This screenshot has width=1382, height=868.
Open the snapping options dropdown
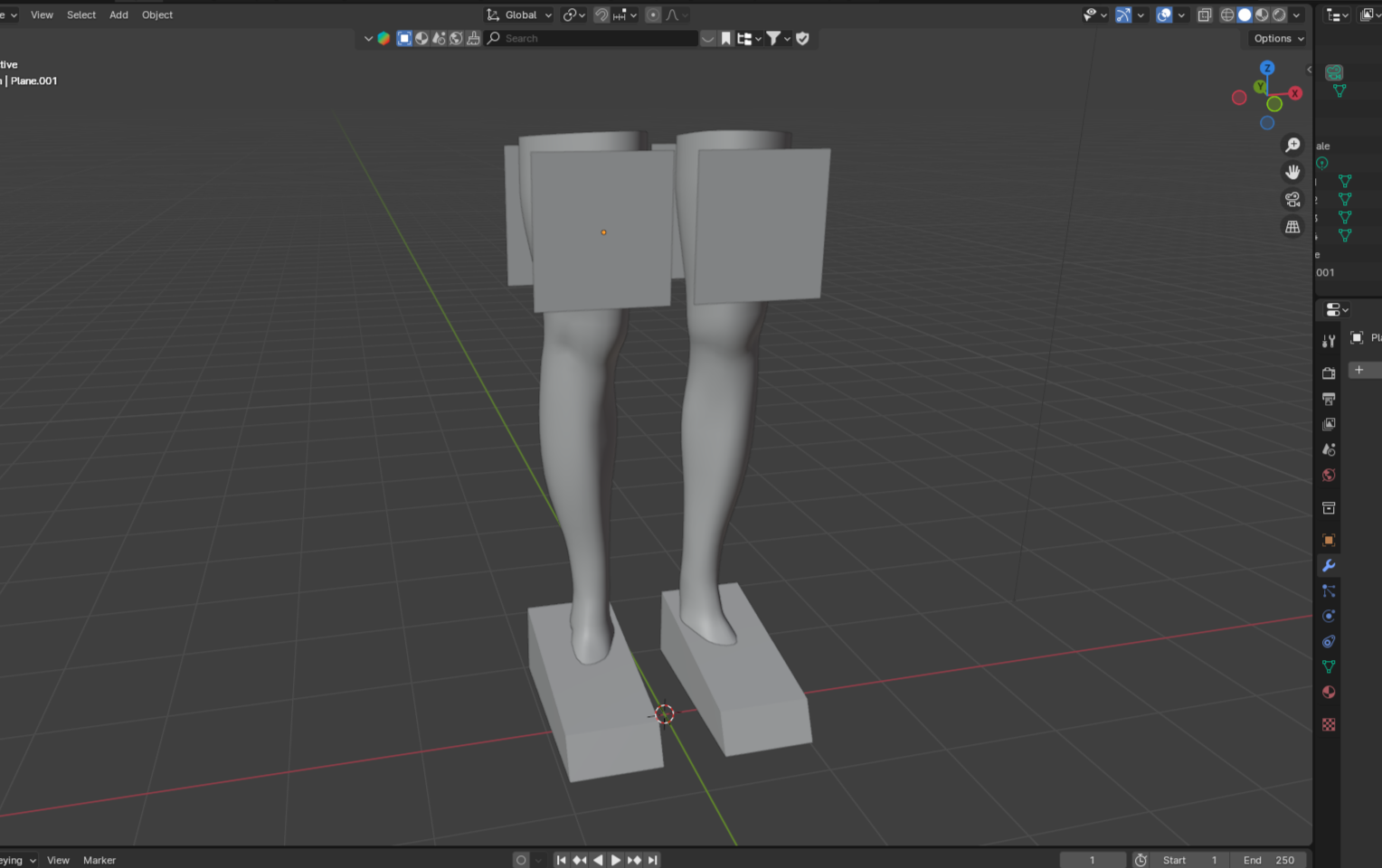pos(625,14)
